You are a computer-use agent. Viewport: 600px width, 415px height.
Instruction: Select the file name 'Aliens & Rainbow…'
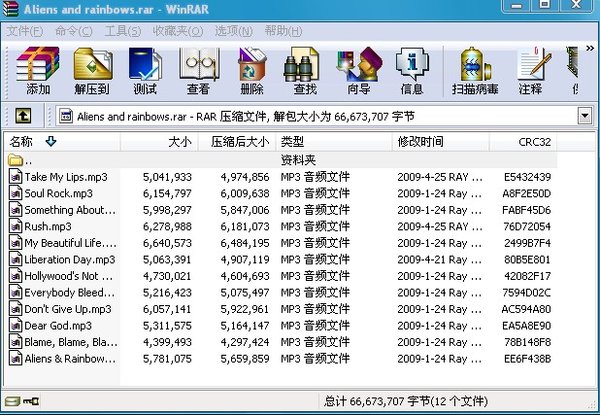[70, 359]
